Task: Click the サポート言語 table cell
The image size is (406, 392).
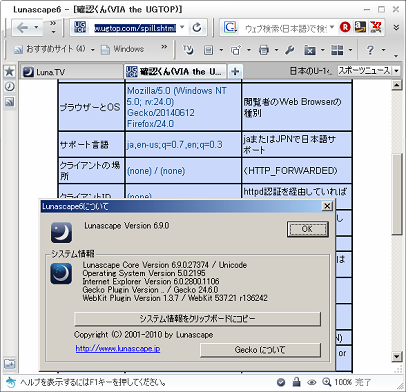Action: 91,145
